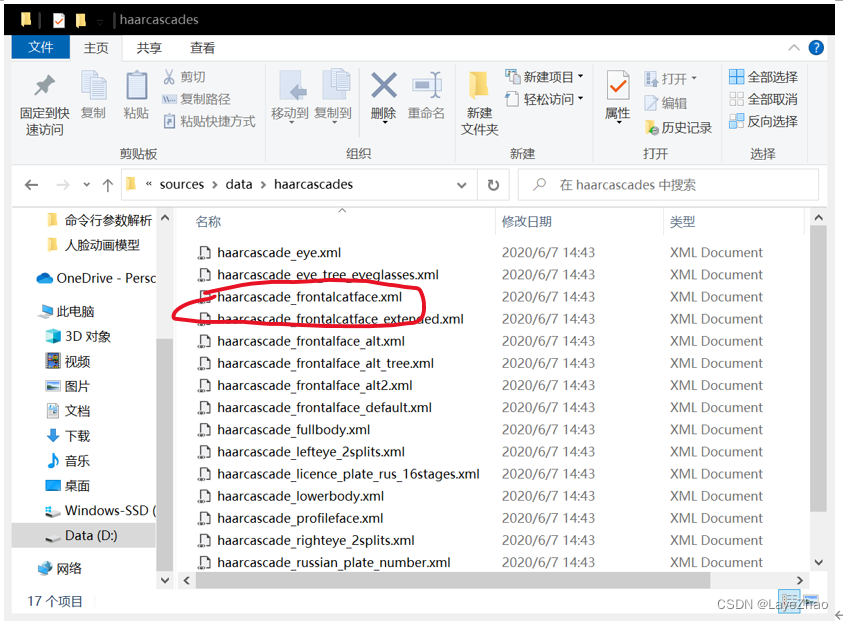Click the Cut (剪切) scissors button
Image resolution: width=843 pixels, height=621 pixels.
click(184, 77)
